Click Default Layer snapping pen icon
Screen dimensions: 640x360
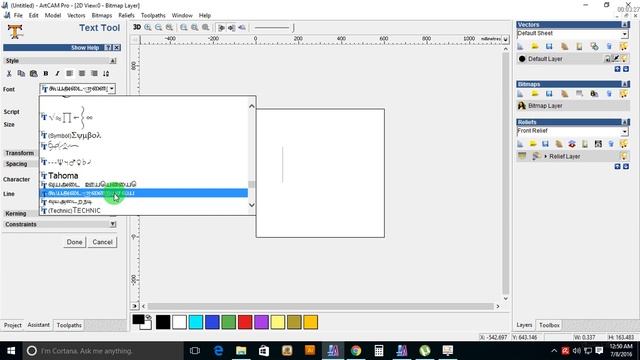pyautogui.click(x=616, y=59)
